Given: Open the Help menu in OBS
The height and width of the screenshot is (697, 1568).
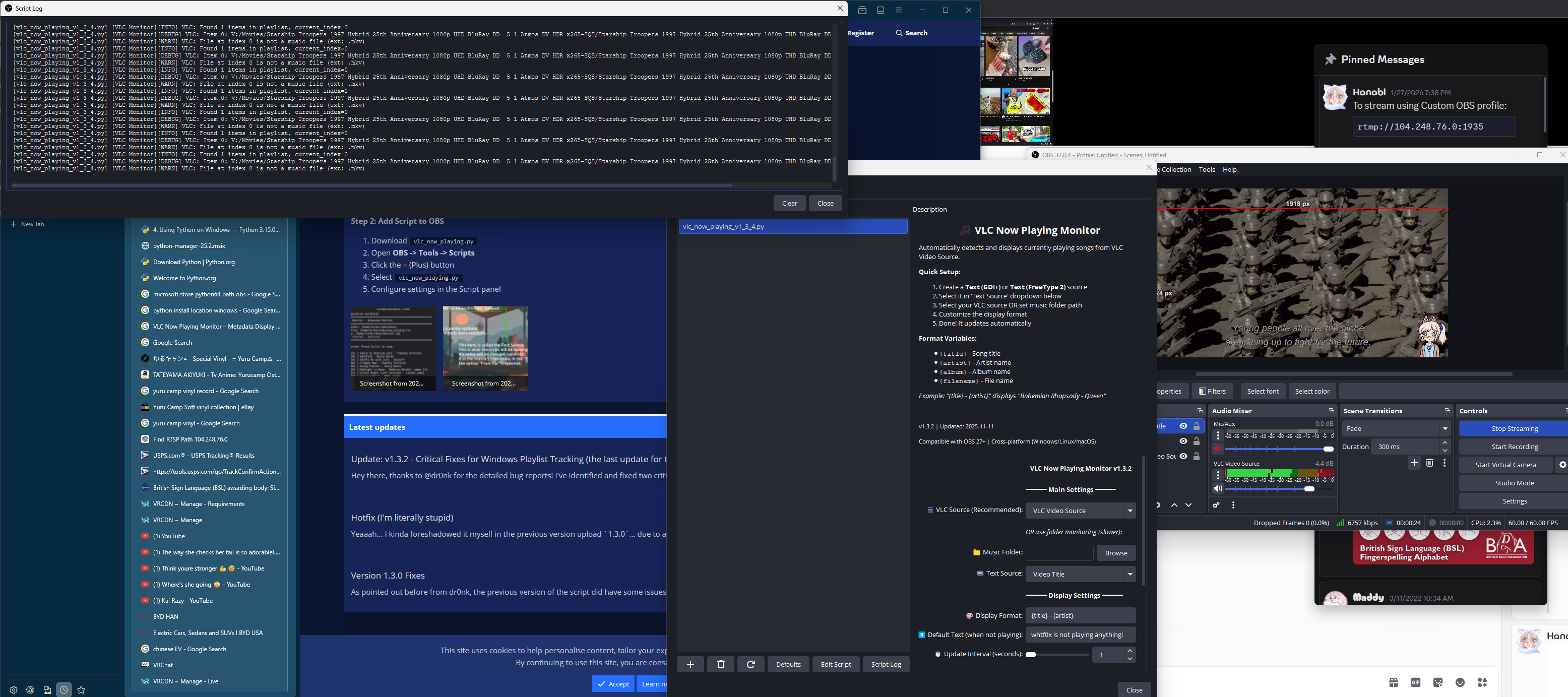Looking at the screenshot, I should pyautogui.click(x=1230, y=170).
